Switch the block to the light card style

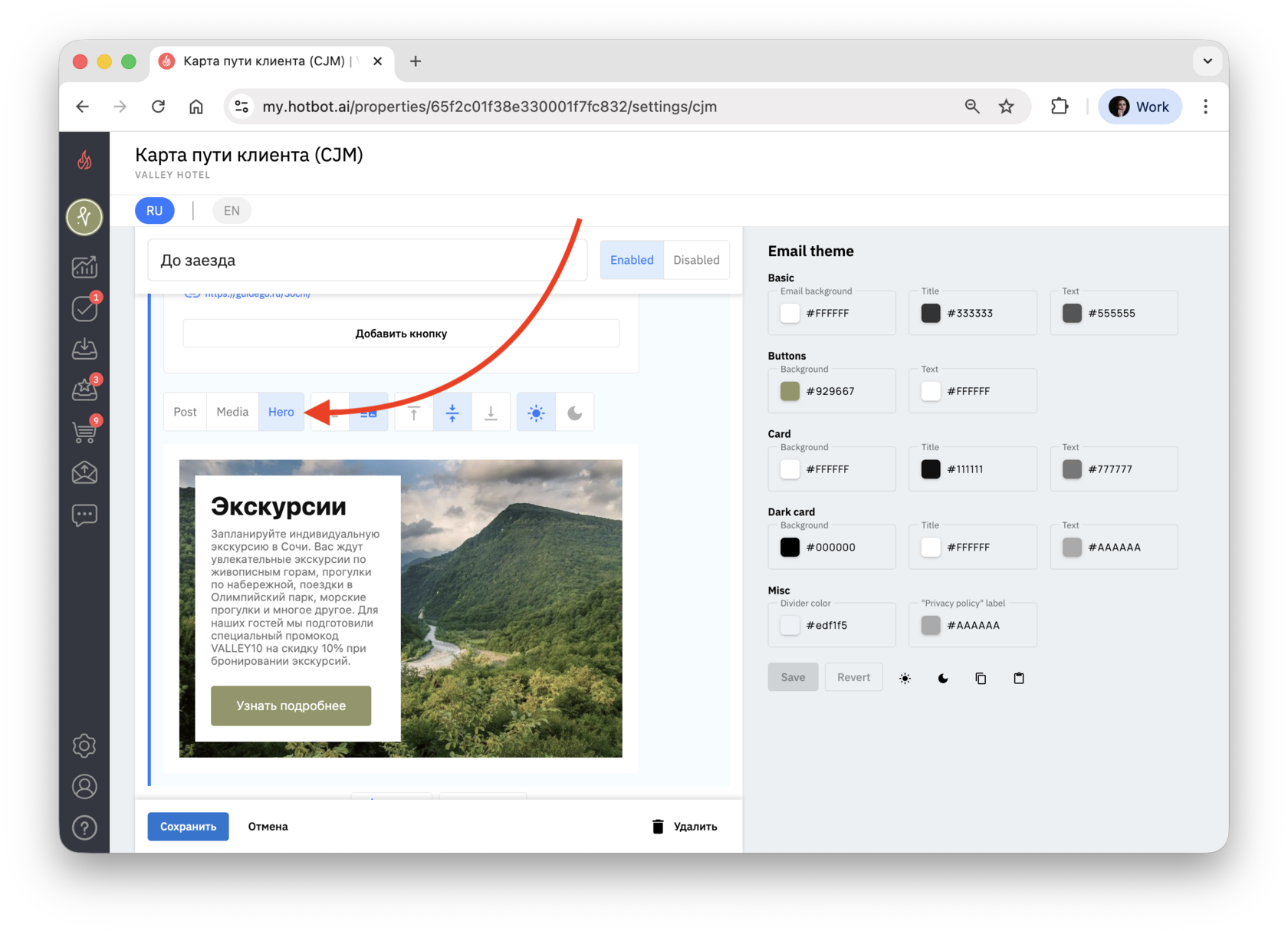(x=536, y=413)
